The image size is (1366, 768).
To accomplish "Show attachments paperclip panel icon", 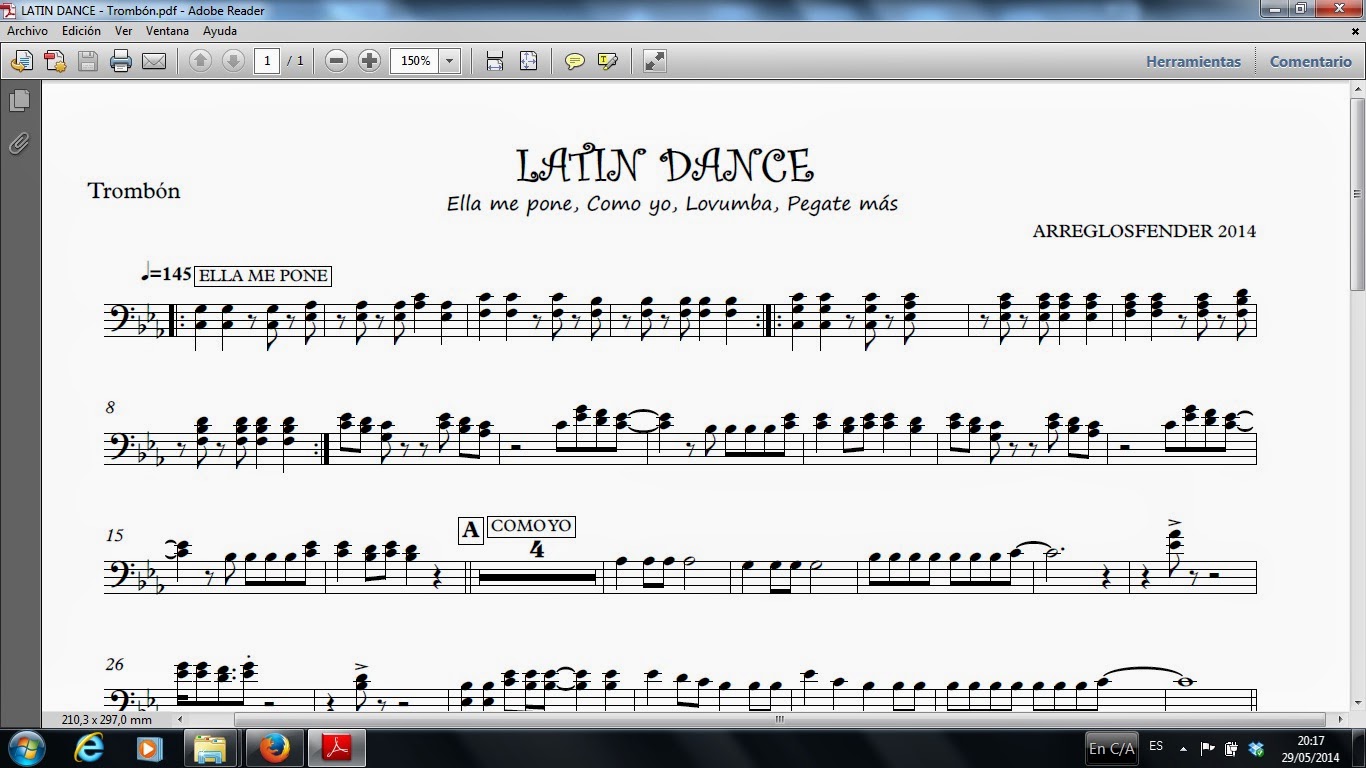I will (19, 144).
